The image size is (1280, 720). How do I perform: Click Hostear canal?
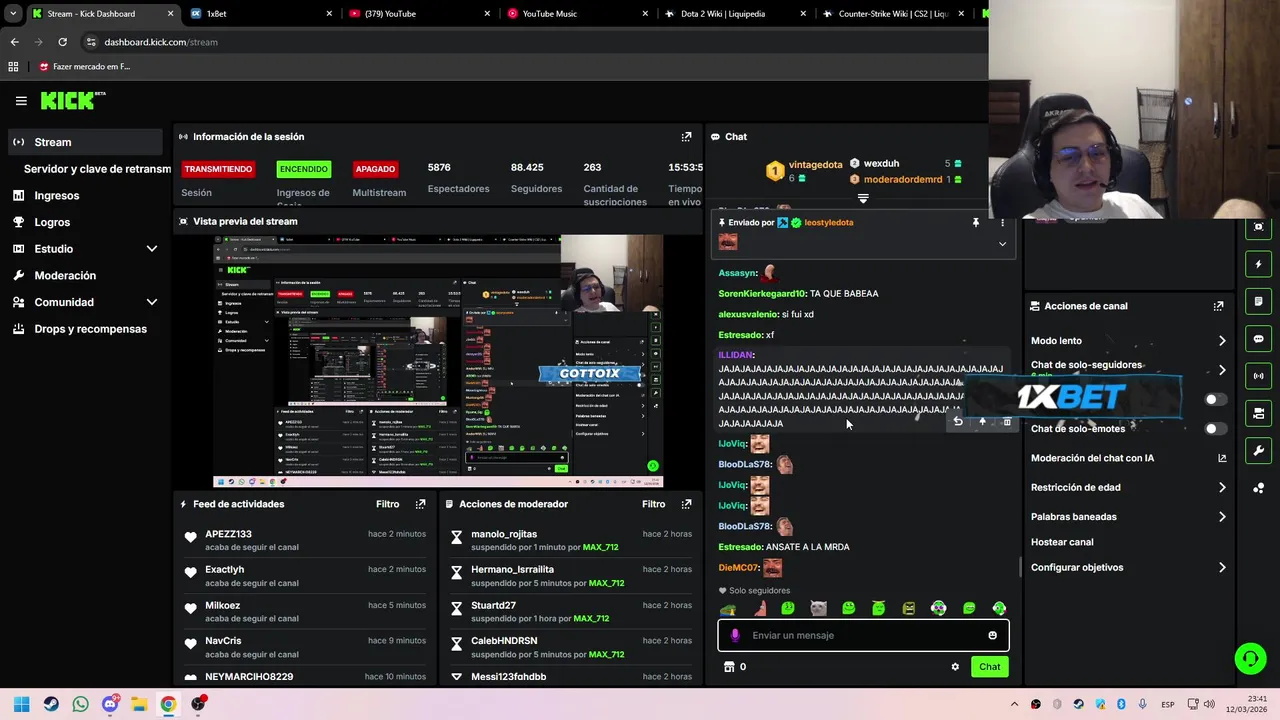pyautogui.click(x=1062, y=542)
